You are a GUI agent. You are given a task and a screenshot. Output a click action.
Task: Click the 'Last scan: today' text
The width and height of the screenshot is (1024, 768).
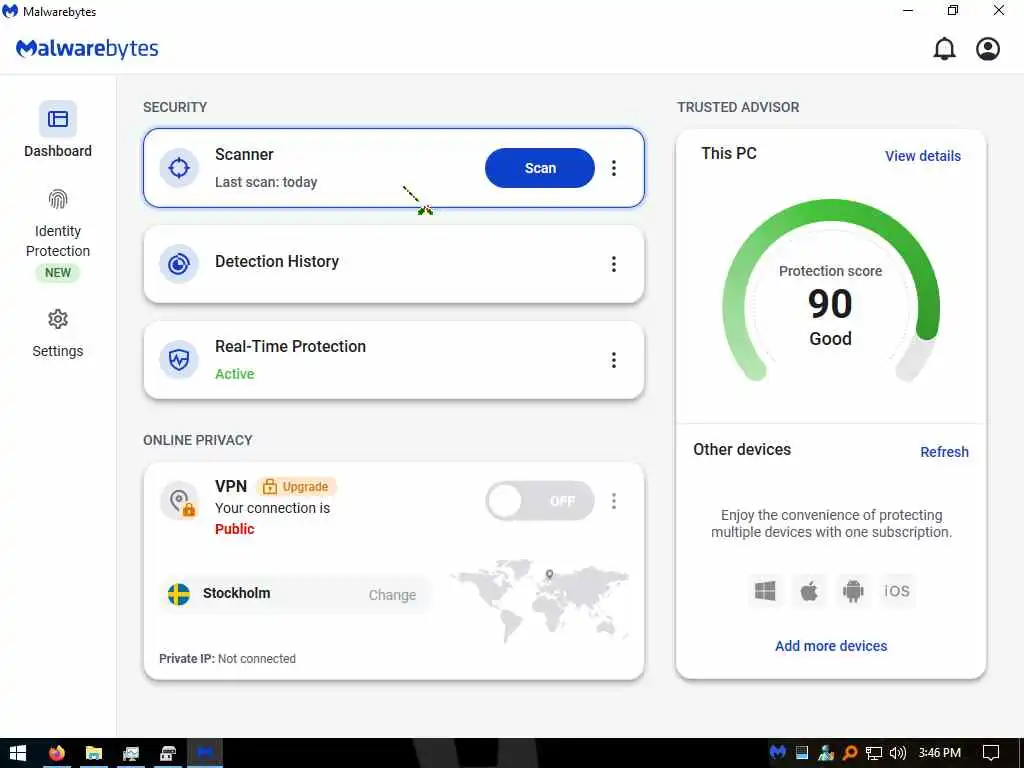click(266, 182)
